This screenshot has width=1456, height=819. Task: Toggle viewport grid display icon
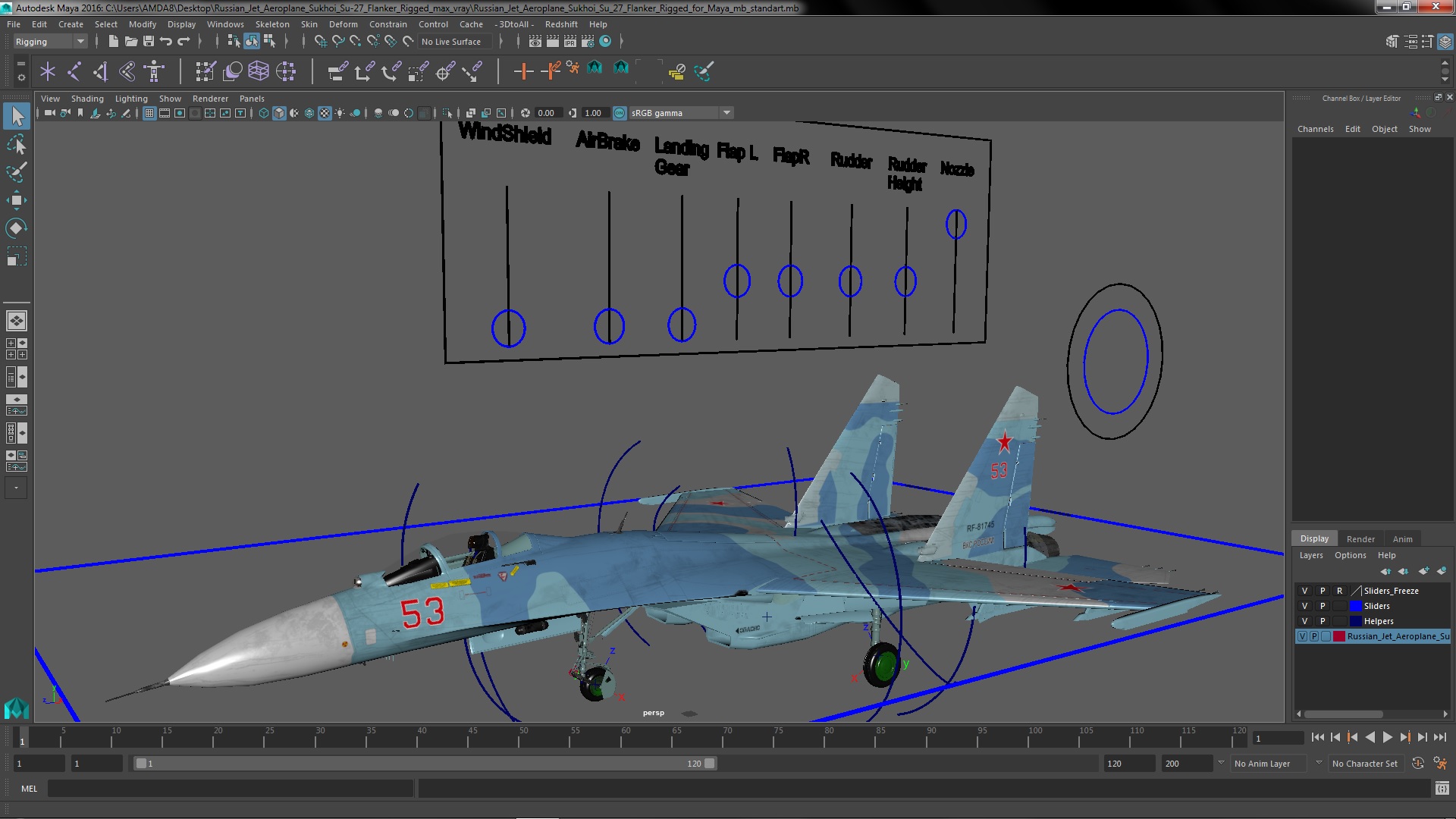pos(149,113)
